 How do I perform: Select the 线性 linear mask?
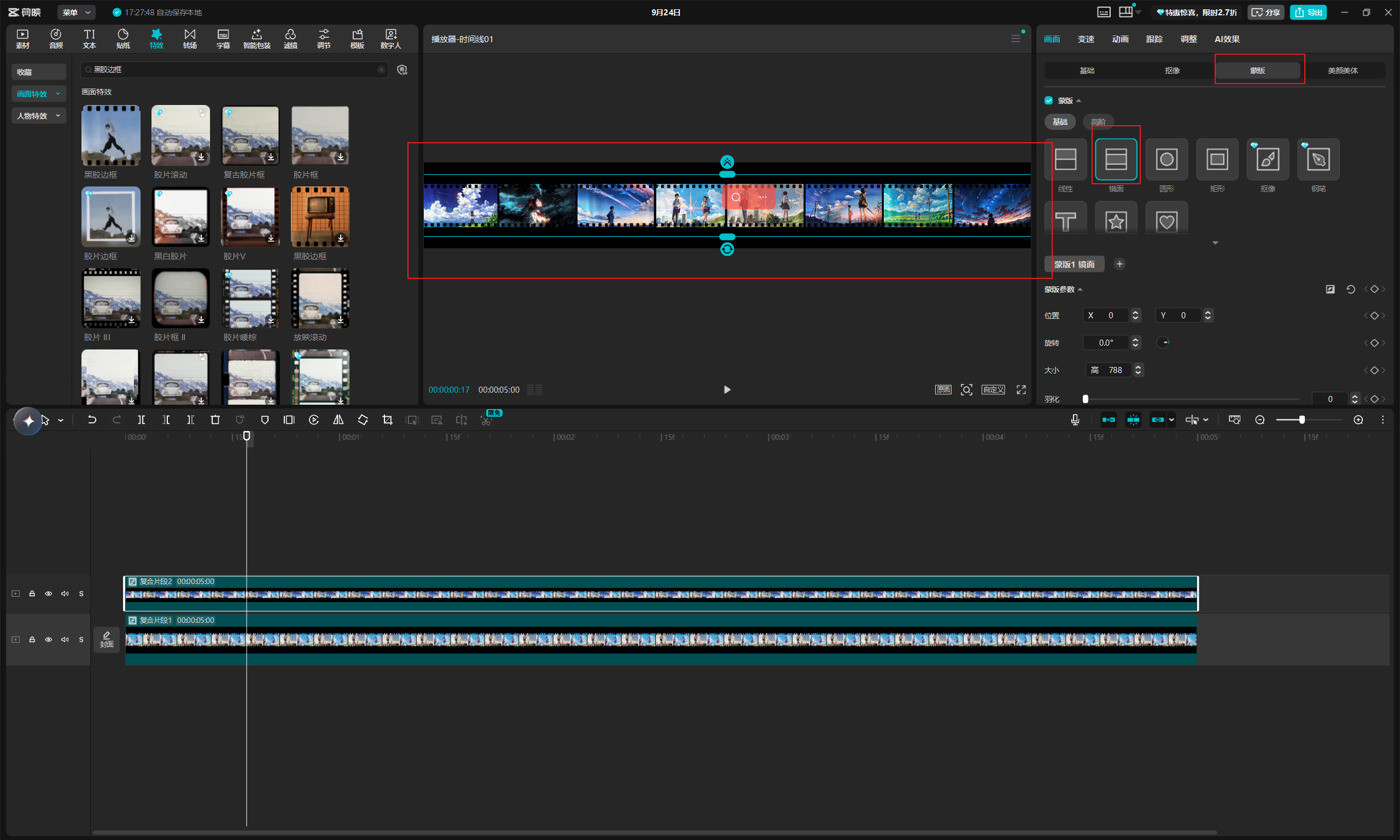pos(1065,159)
